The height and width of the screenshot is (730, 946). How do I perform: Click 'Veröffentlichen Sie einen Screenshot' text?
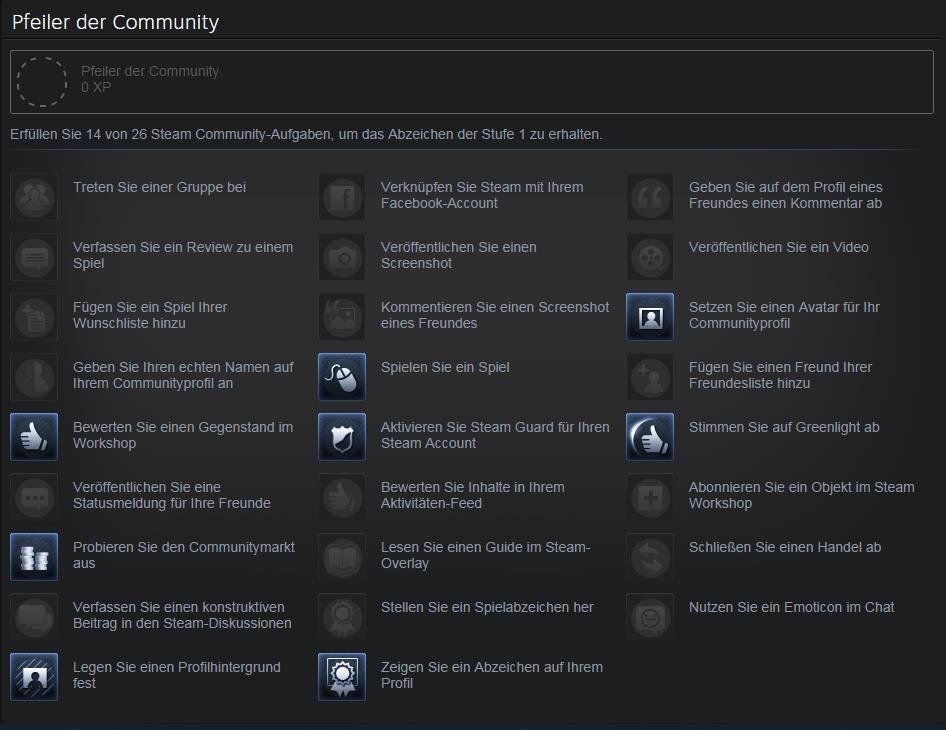pyautogui.click(x=459, y=255)
